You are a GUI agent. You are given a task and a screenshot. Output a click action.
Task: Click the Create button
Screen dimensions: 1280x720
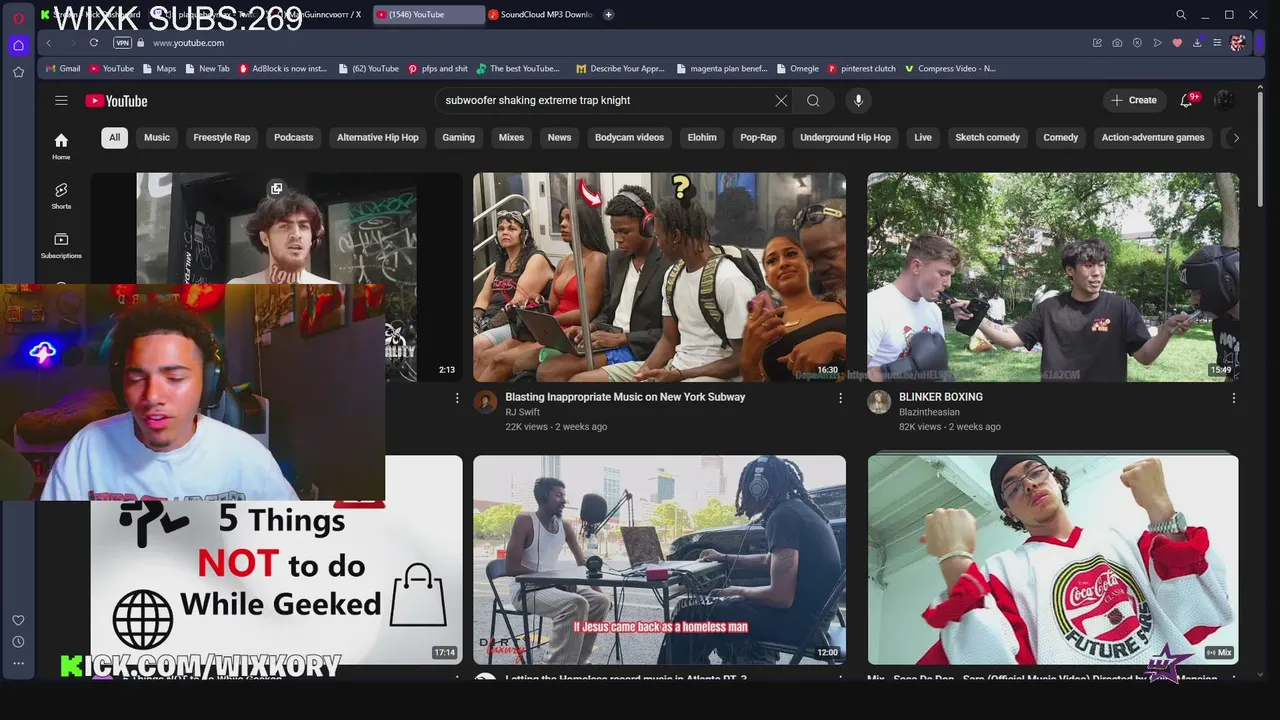(x=1134, y=100)
